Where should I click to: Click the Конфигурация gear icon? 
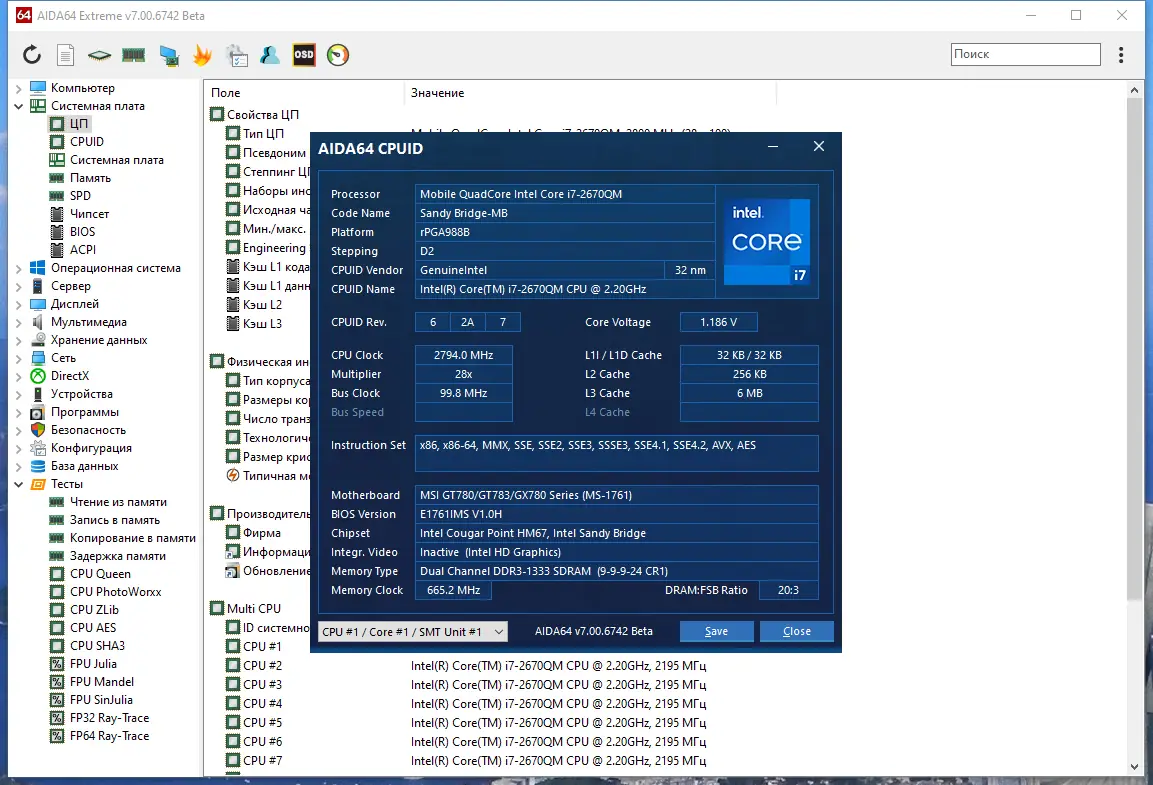[x=38, y=448]
